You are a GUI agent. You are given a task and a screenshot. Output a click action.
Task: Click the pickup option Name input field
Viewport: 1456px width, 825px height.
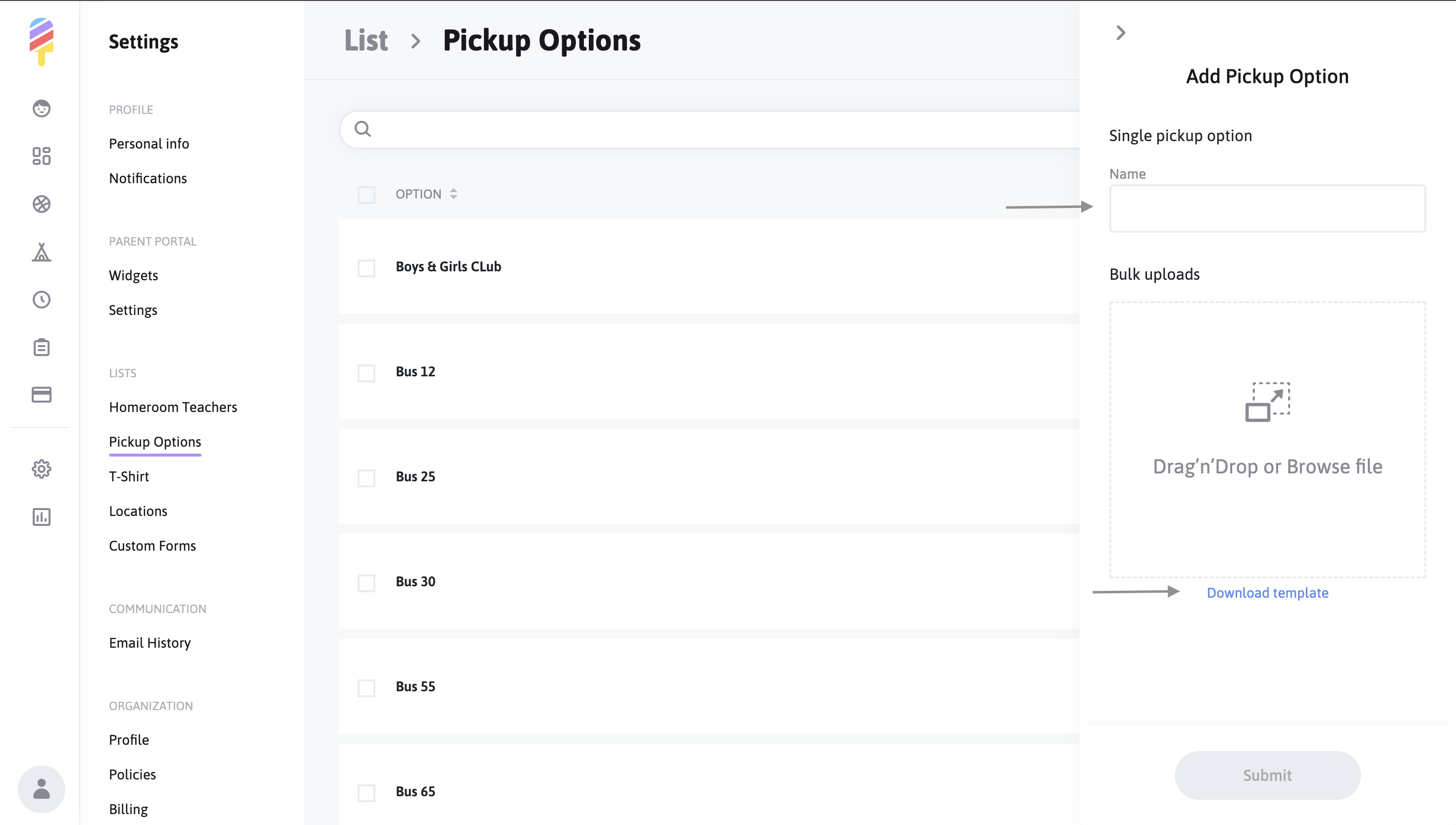(x=1267, y=208)
